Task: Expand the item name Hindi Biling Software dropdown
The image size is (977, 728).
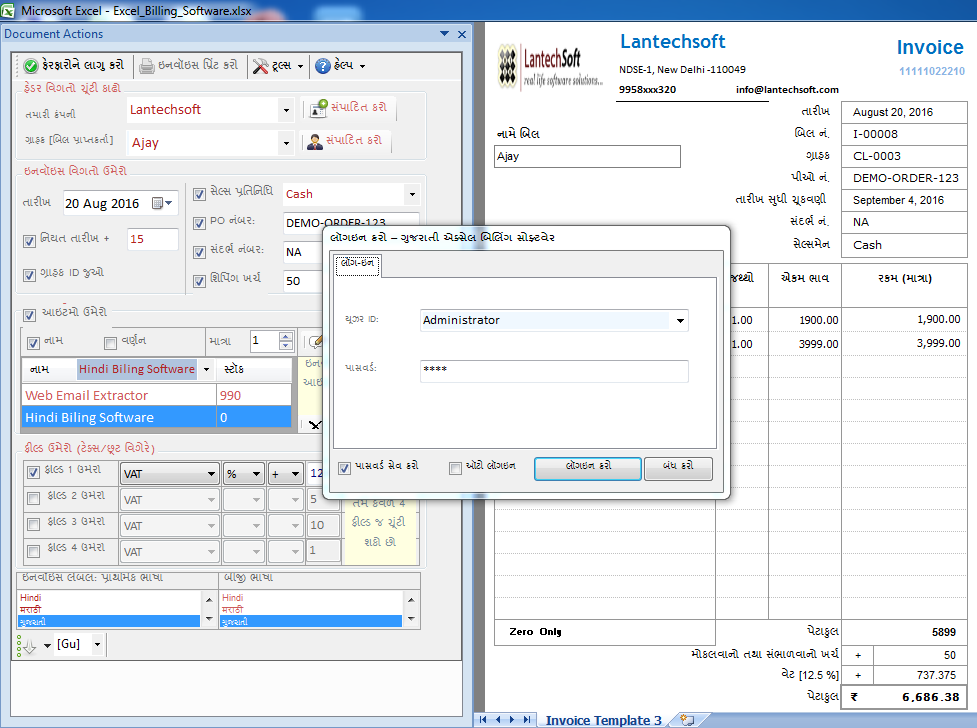Action: click(206, 369)
